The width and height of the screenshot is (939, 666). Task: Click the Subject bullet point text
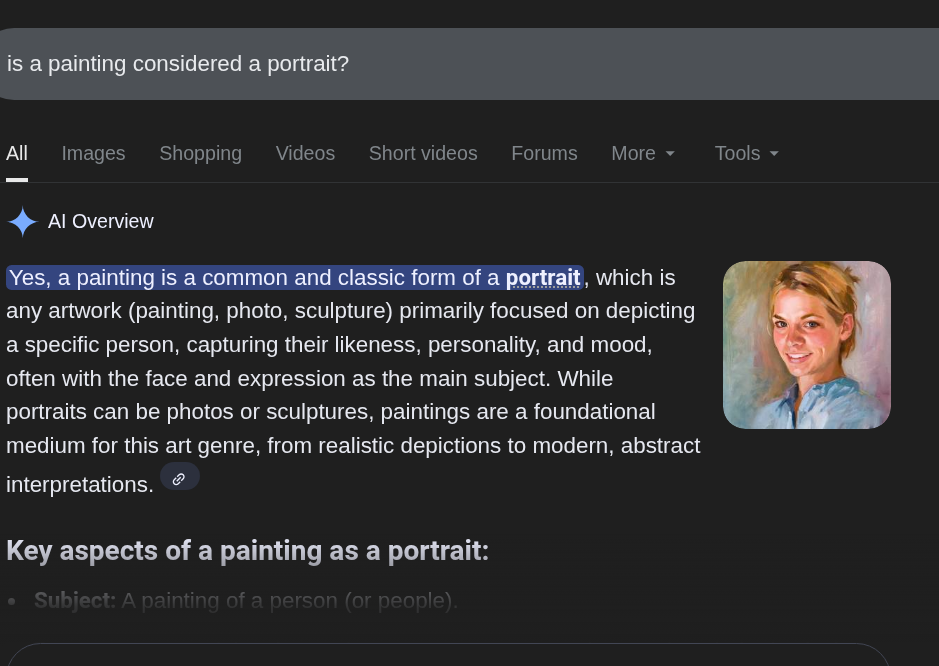point(245,601)
